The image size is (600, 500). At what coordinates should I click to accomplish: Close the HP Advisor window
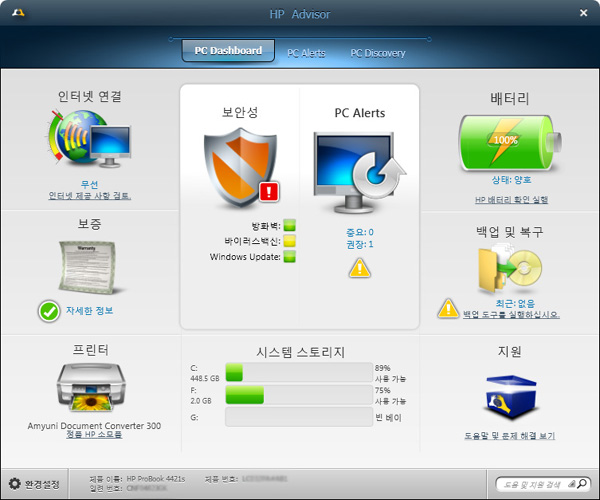[x=583, y=13]
